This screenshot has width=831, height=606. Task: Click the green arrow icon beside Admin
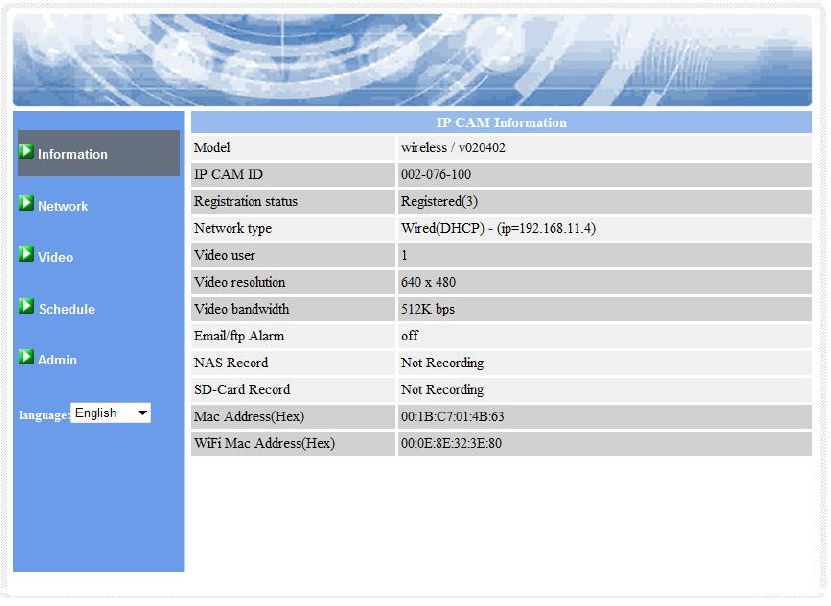(x=26, y=357)
